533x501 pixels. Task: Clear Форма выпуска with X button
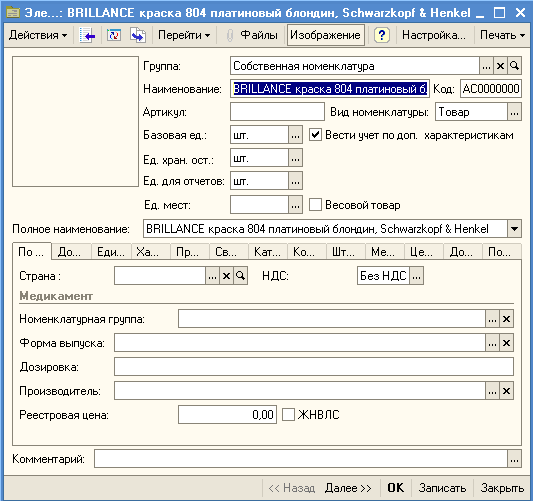tap(506, 343)
